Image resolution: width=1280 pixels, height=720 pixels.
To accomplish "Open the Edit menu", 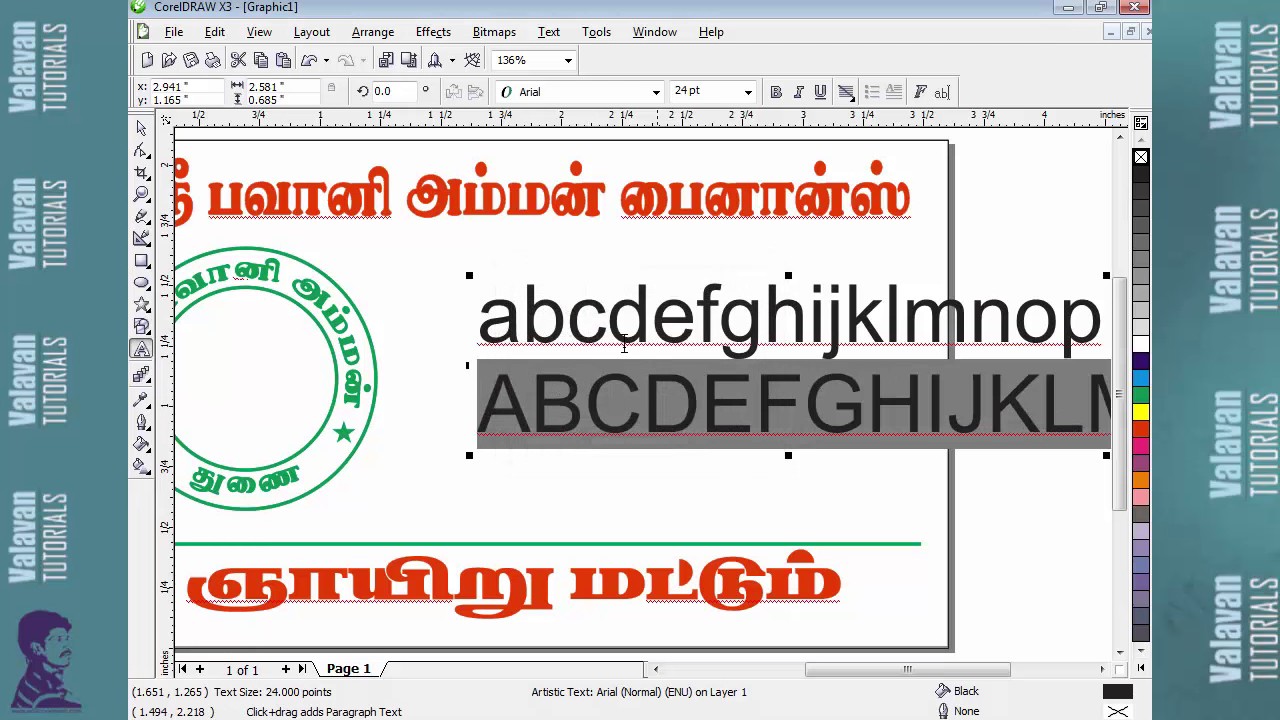I will pos(215,32).
